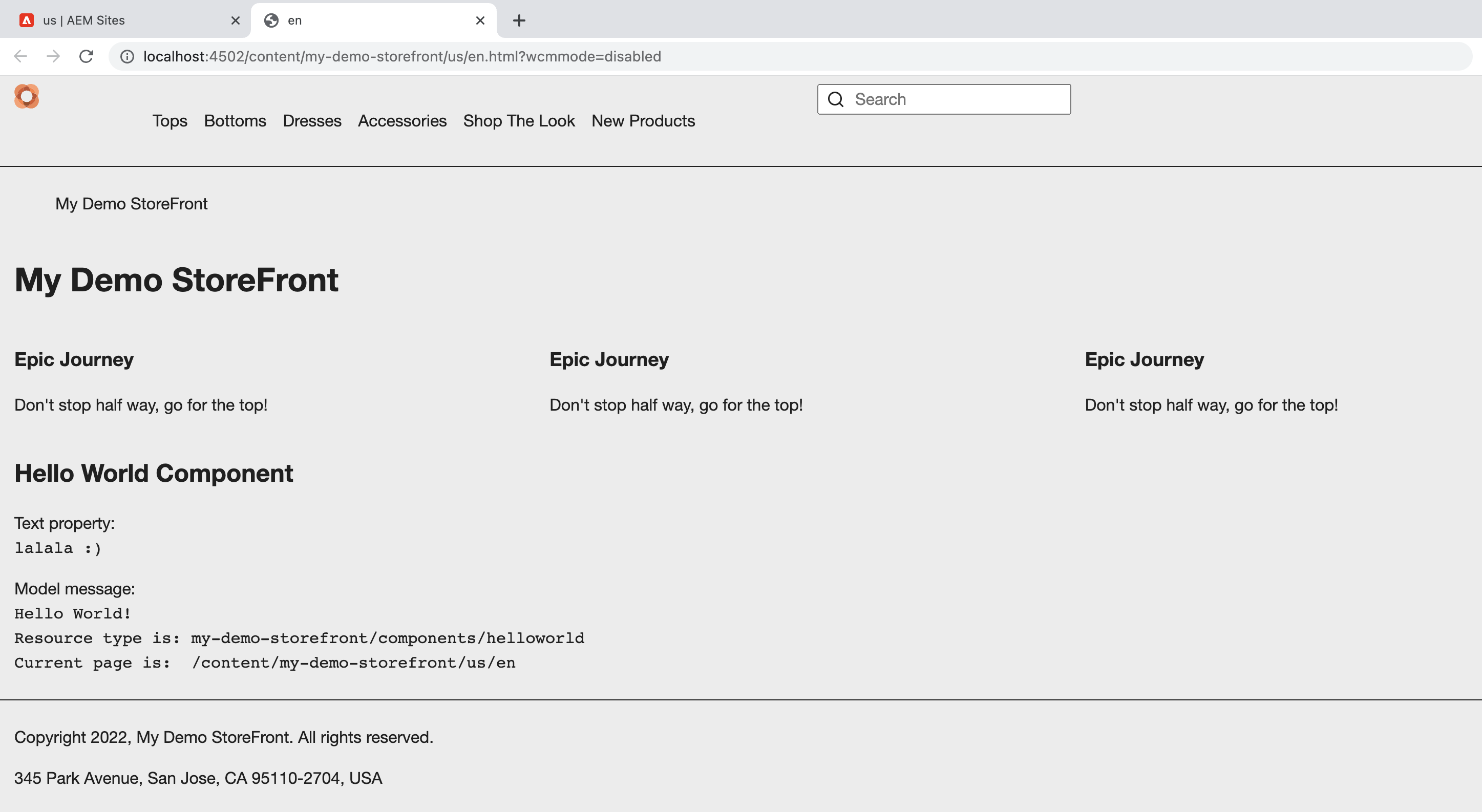The width and height of the screenshot is (1482, 812).
Task: Switch to the 'us | AEM Sites' tab
Action: [115, 20]
